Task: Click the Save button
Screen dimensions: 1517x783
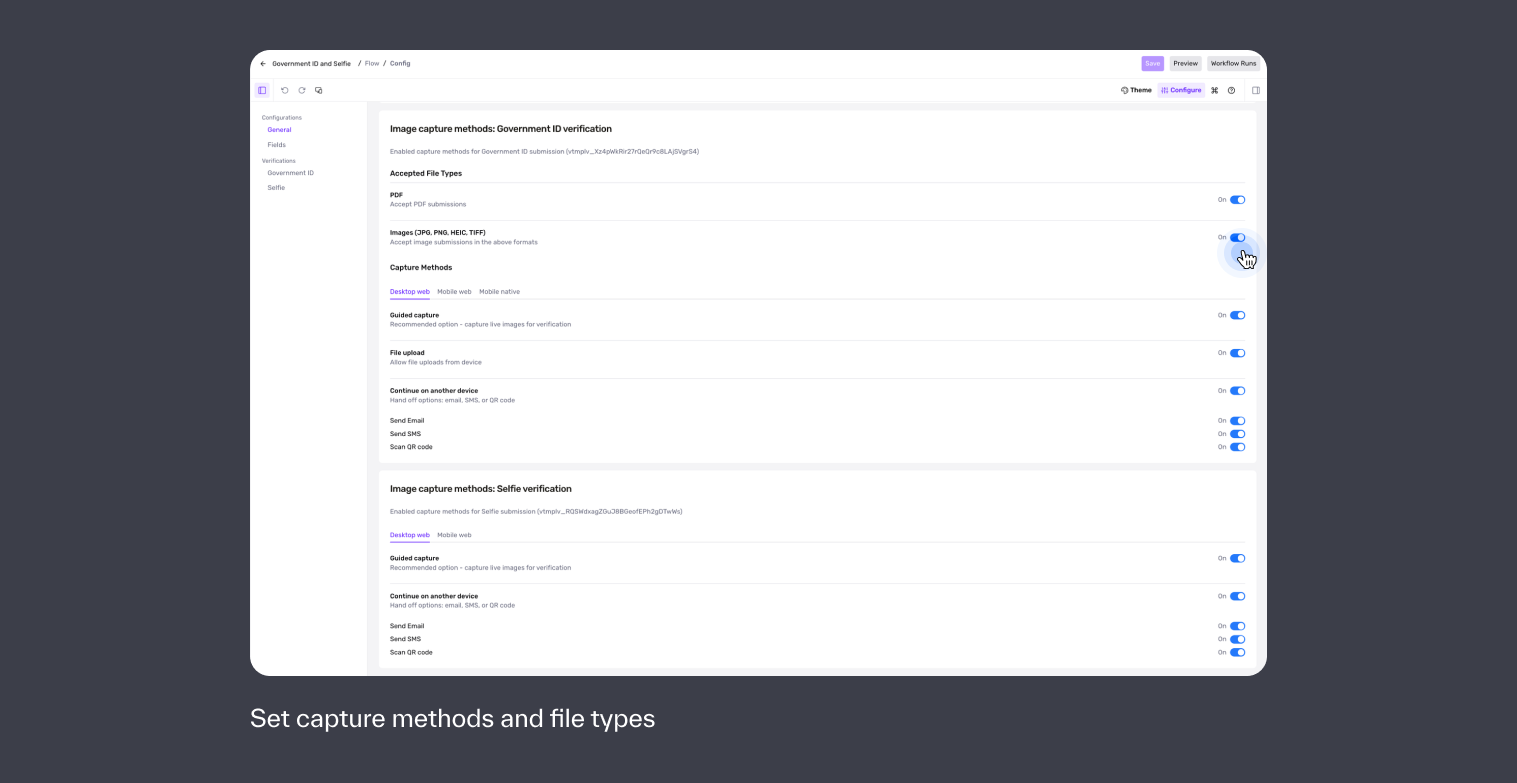Action: pyautogui.click(x=1153, y=63)
